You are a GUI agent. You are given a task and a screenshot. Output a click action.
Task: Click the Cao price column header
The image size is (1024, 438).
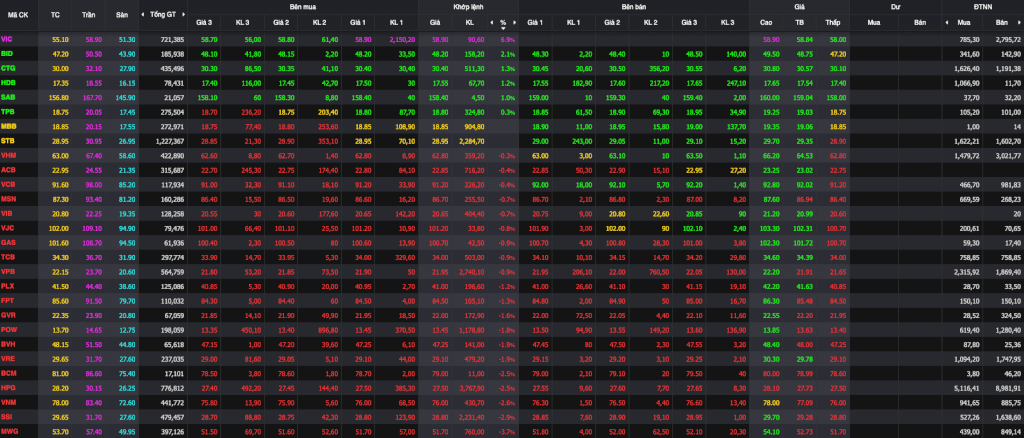(766, 22)
